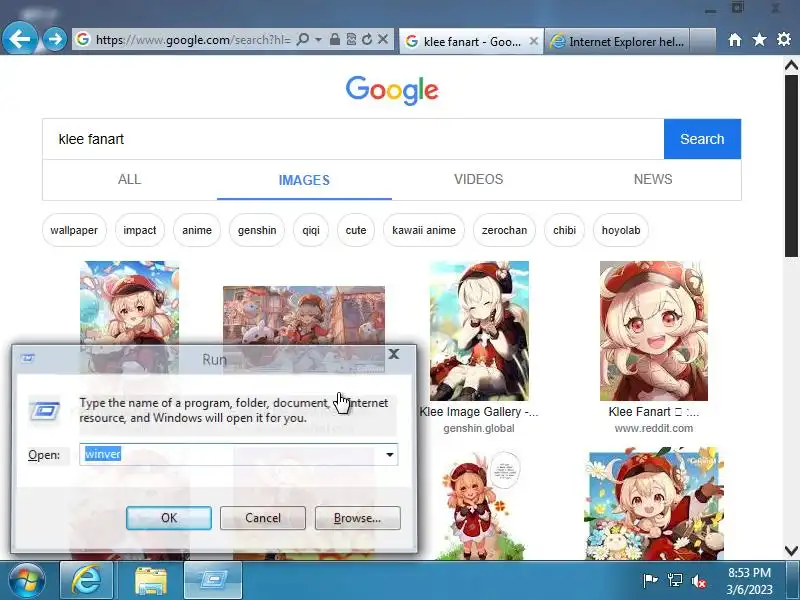Click the page scrollbar down arrow
Screen dimensions: 800x600
pyautogui.click(x=791, y=551)
